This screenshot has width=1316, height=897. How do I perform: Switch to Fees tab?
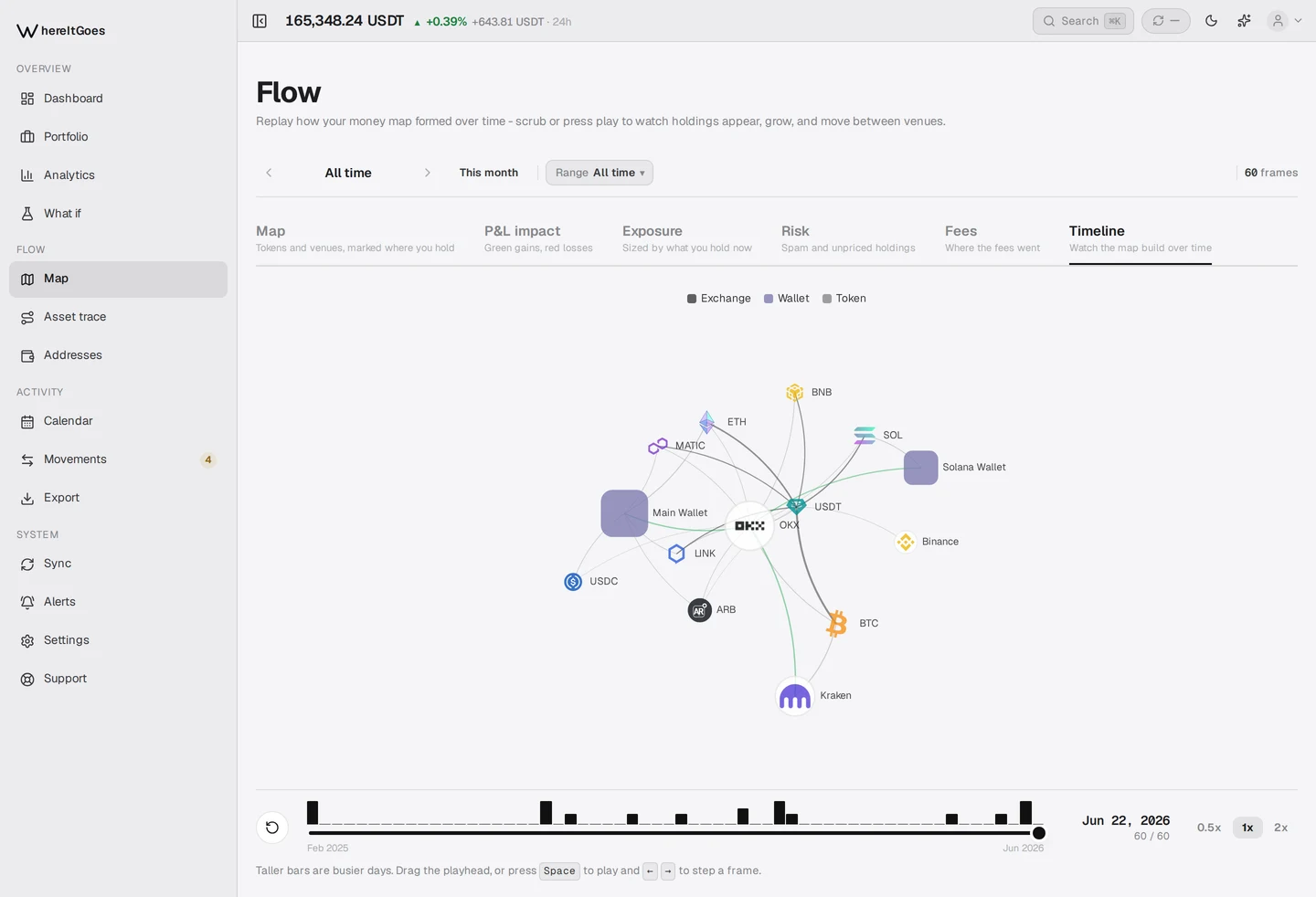click(x=992, y=238)
